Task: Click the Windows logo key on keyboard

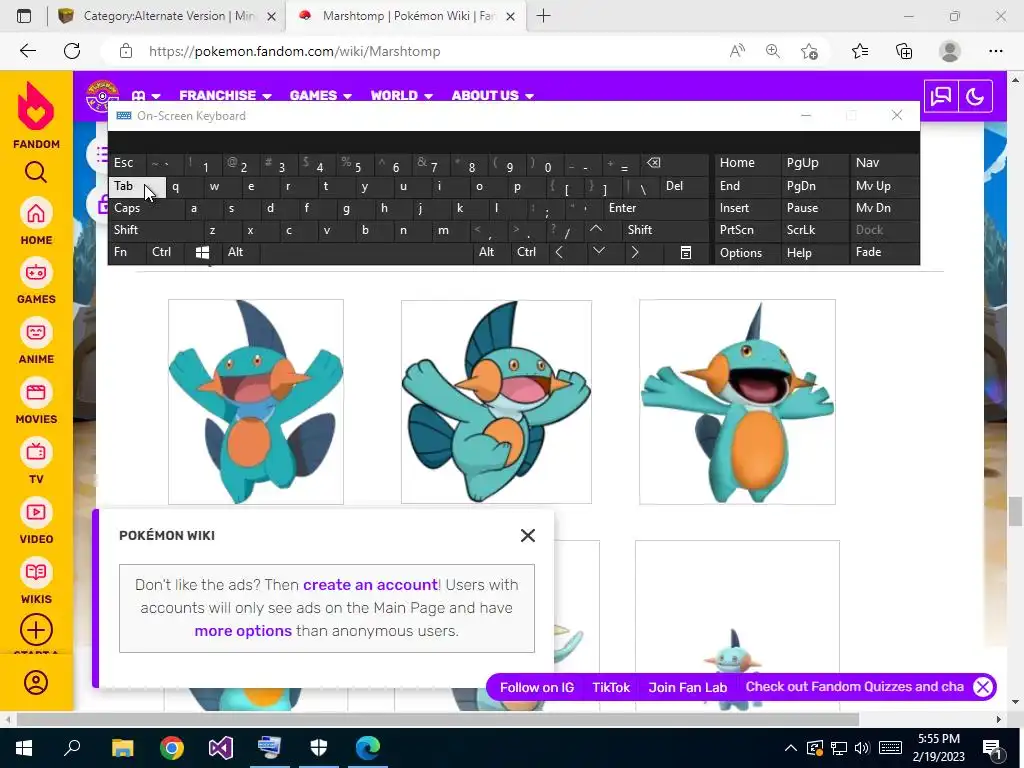Action: coord(202,252)
